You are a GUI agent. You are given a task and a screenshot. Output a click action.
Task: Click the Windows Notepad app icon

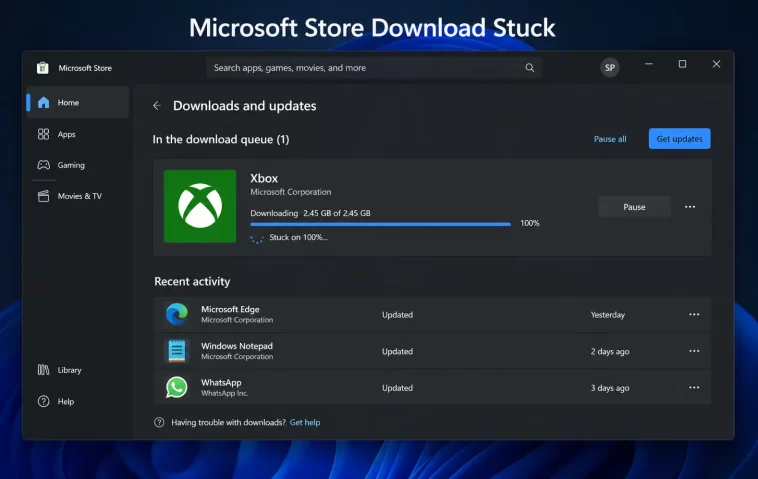177,351
